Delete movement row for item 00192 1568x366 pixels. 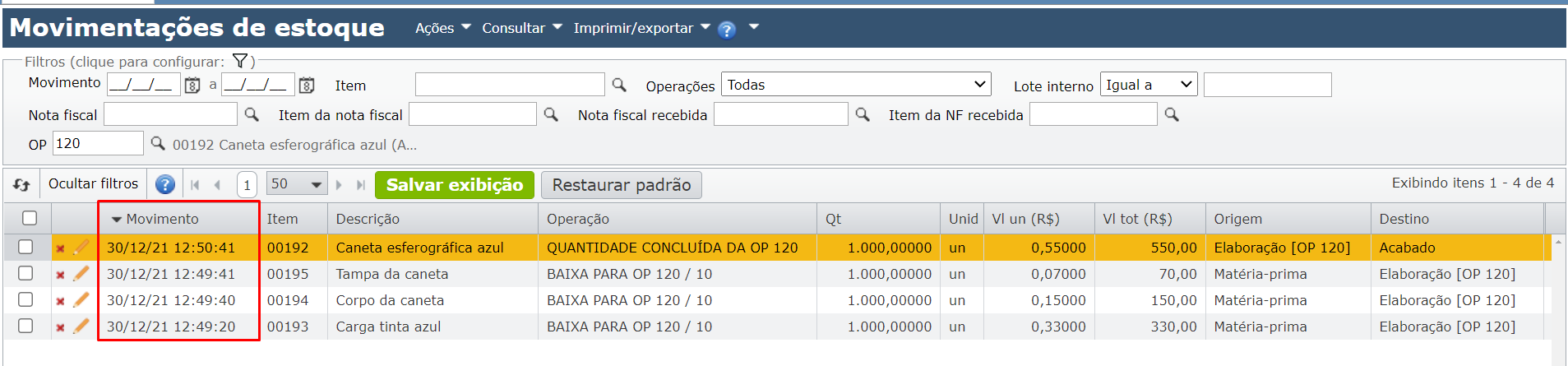[x=60, y=248]
